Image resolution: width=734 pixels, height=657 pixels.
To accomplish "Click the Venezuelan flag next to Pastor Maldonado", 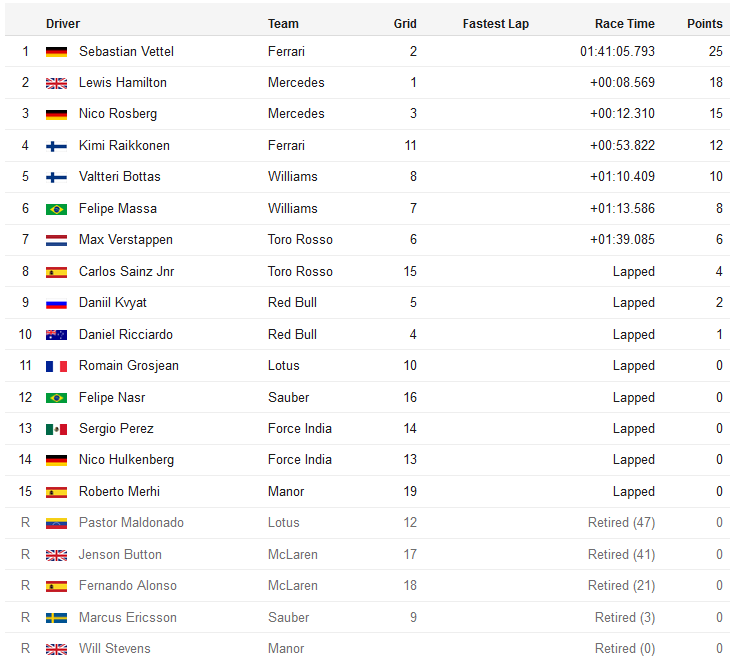I will (56, 523).
